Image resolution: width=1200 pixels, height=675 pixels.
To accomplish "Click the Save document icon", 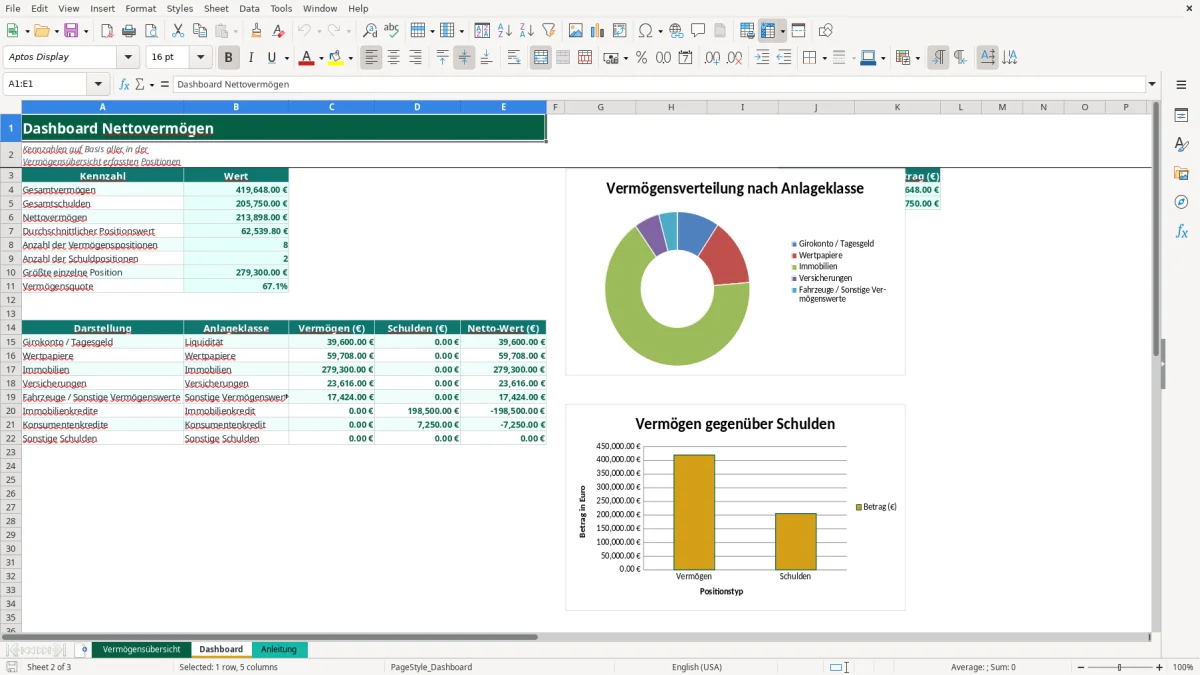I will point(71,31).
